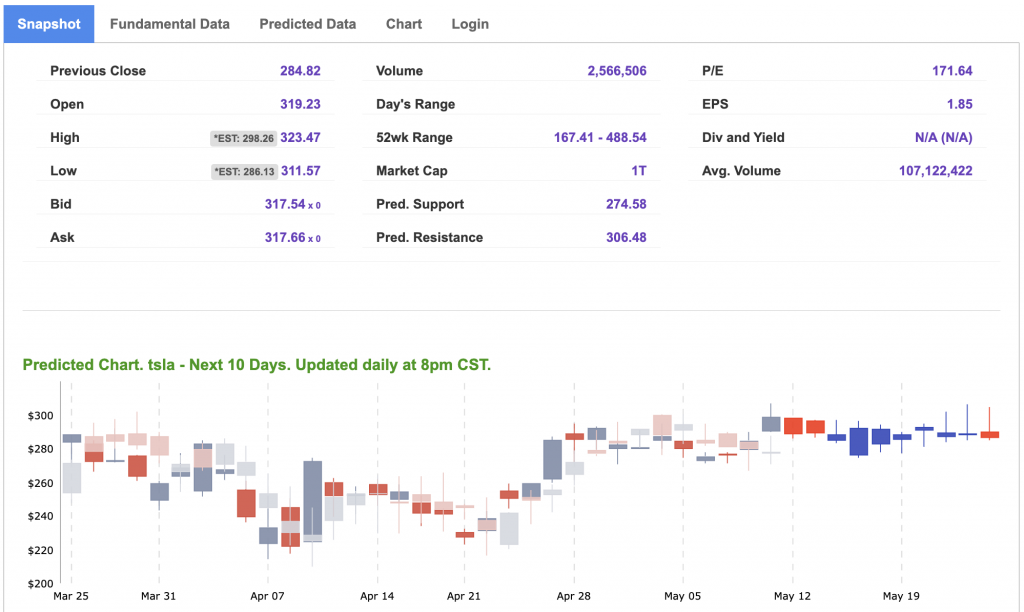
Task: Go to the Chart tab
Action: 404,24
